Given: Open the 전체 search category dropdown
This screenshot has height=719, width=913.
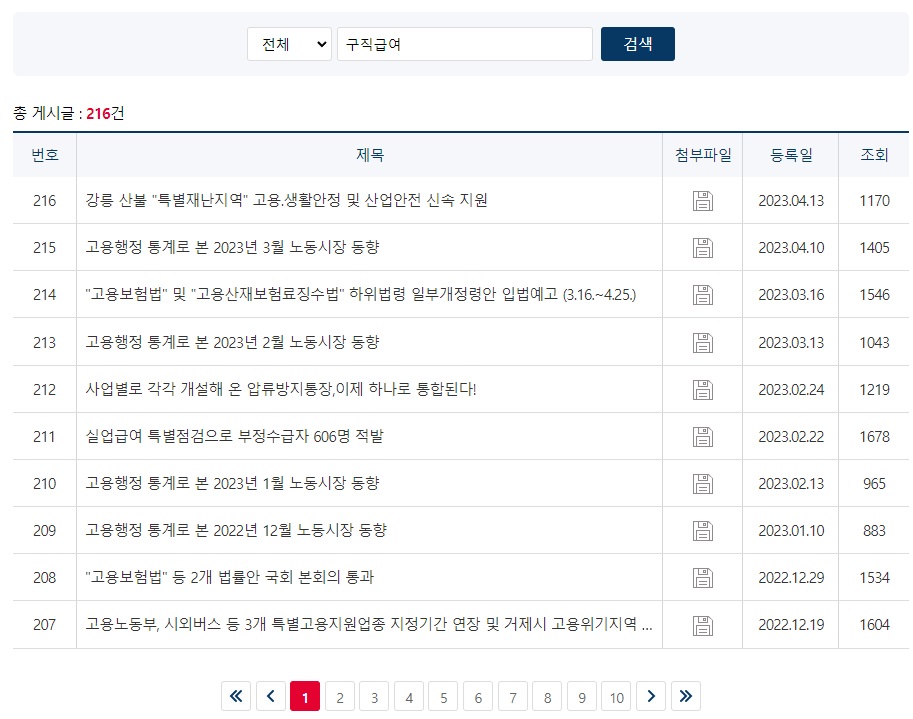Looking at the screenshot, I should point(289,43).
